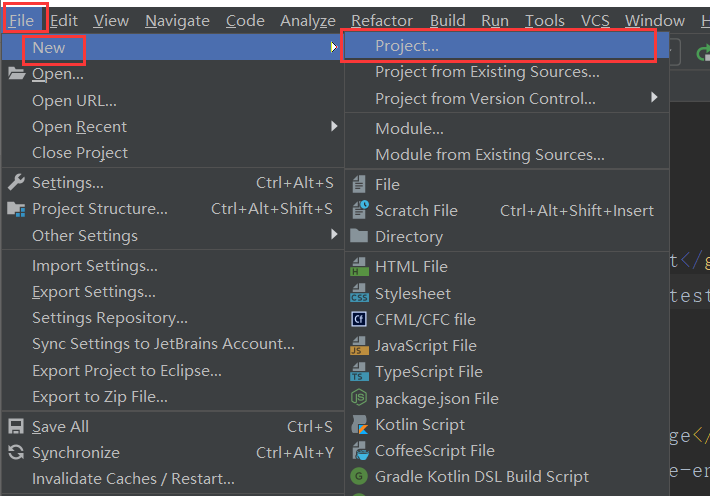Click the CoffeeScript File icon
This screenshot has height=496, width=710.
click(360, 451)
